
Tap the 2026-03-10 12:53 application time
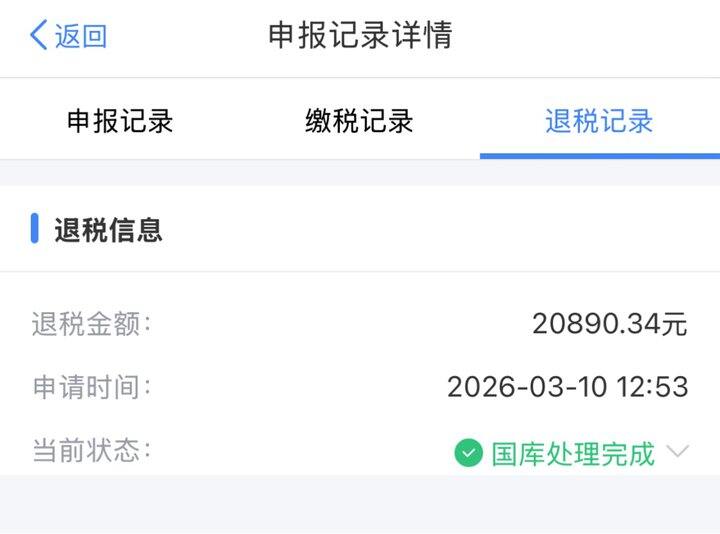coord(567,387)
